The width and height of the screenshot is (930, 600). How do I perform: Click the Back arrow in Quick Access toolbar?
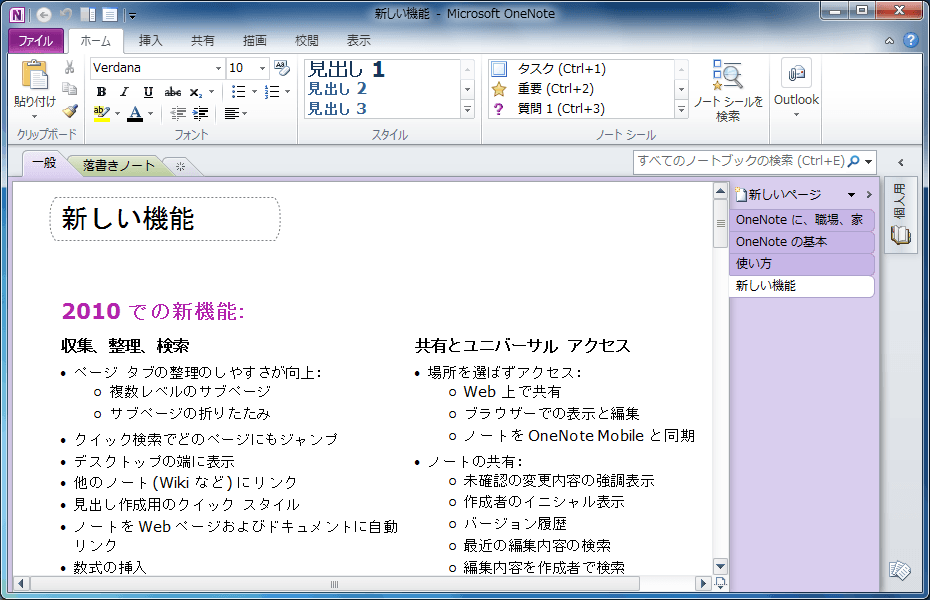(x=43, y=14)
